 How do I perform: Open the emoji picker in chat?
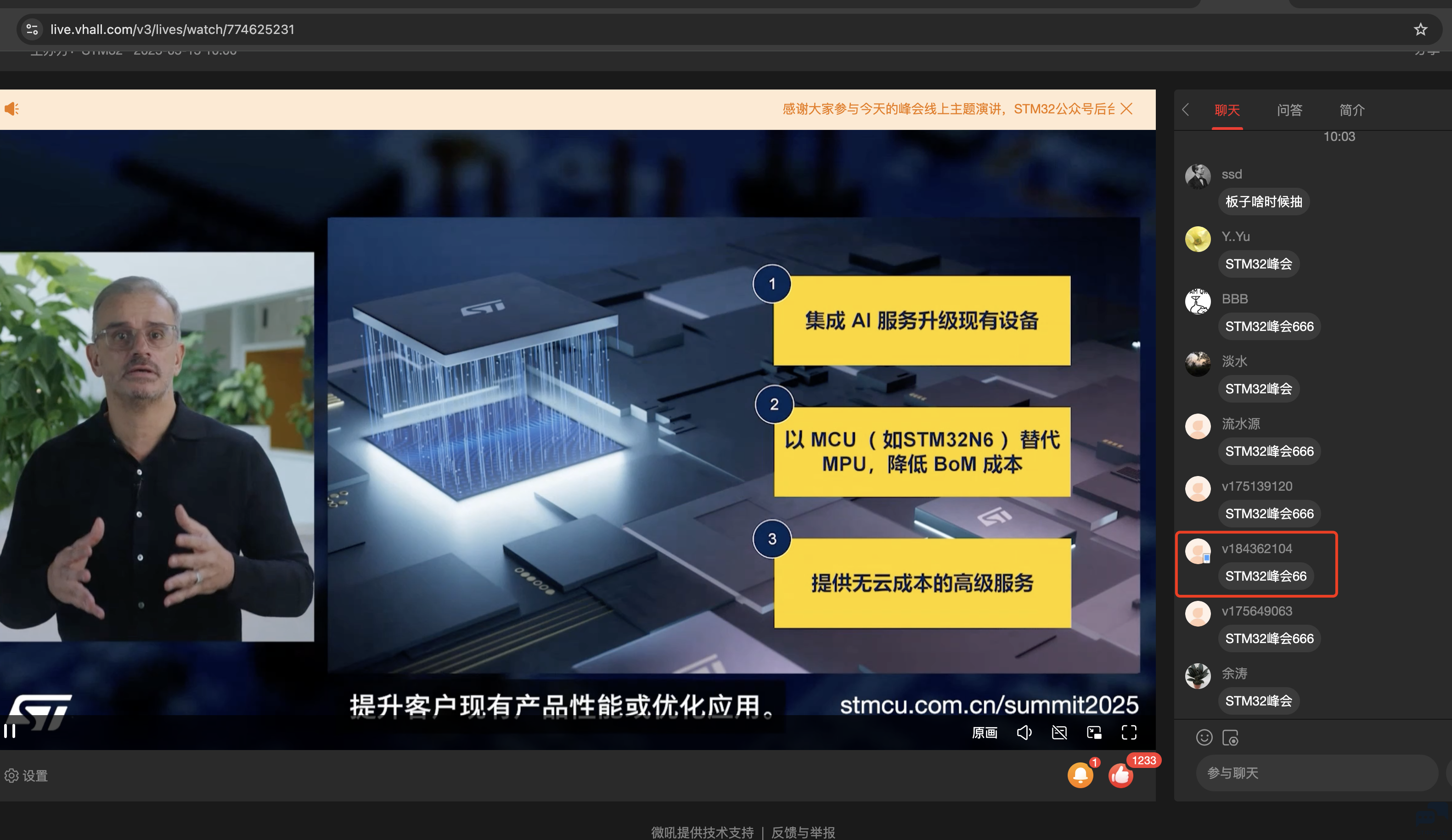click(1204, 738)
